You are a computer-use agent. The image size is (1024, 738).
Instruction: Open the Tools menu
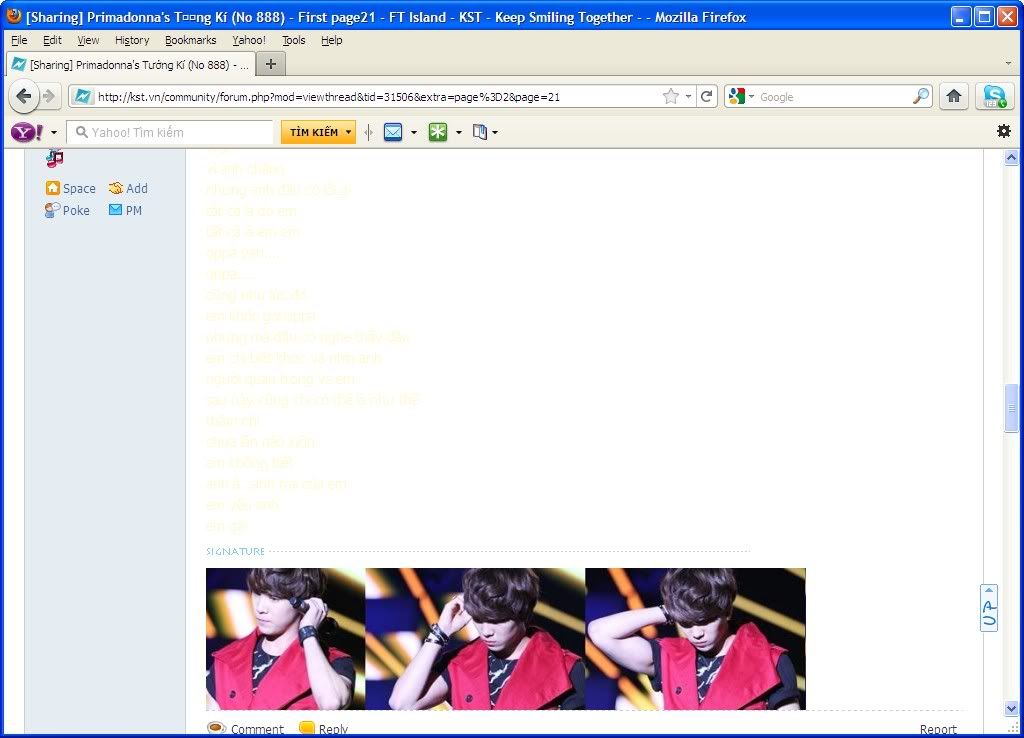[x=293, y=40]
